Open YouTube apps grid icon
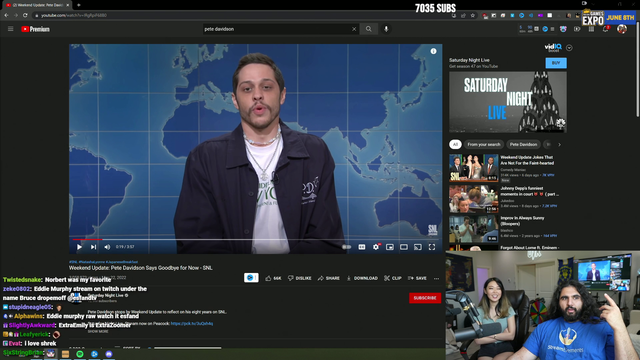The height and width of the screenshot is (360, 640). (591, 29)
